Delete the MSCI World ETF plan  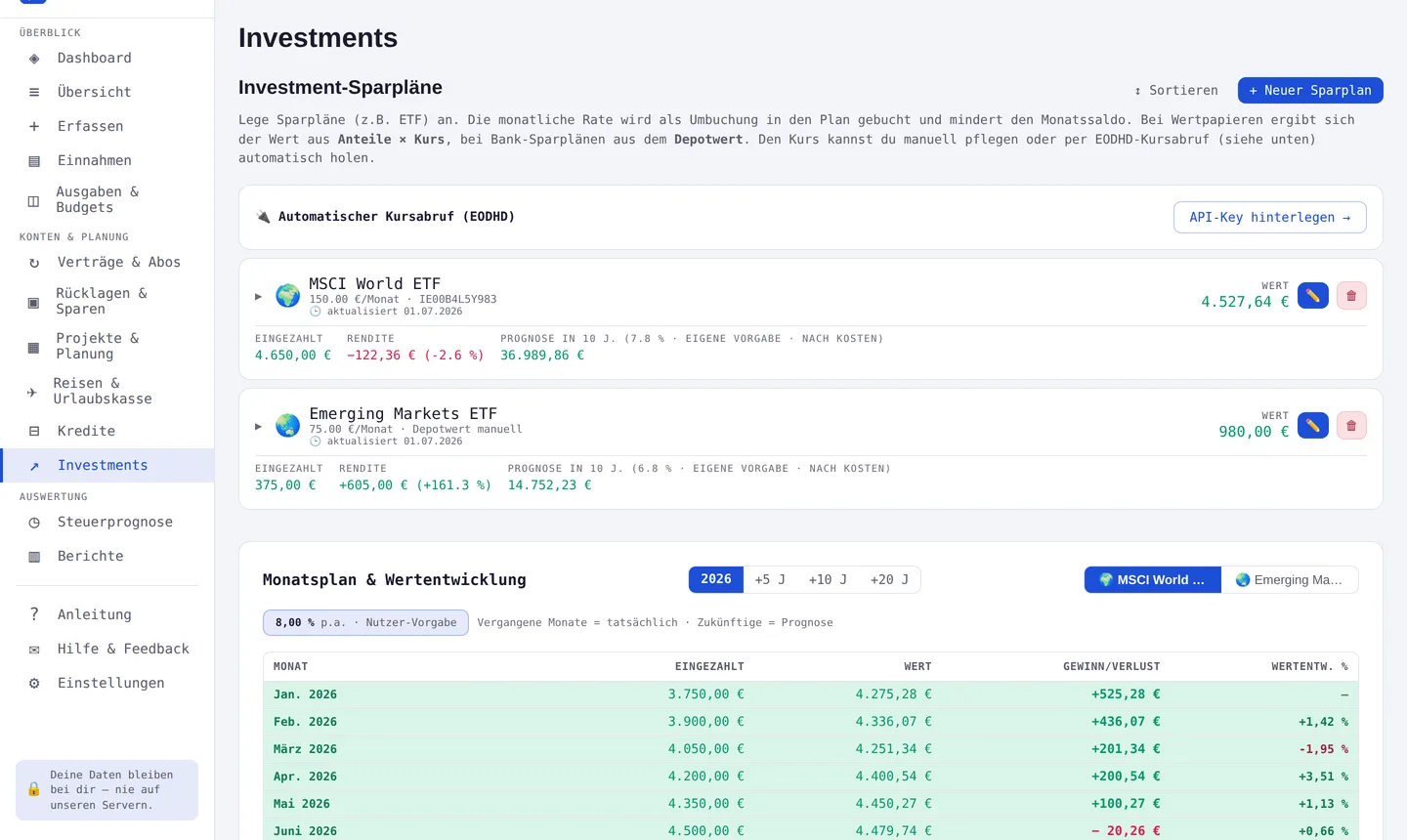[x=1351, y=295]
